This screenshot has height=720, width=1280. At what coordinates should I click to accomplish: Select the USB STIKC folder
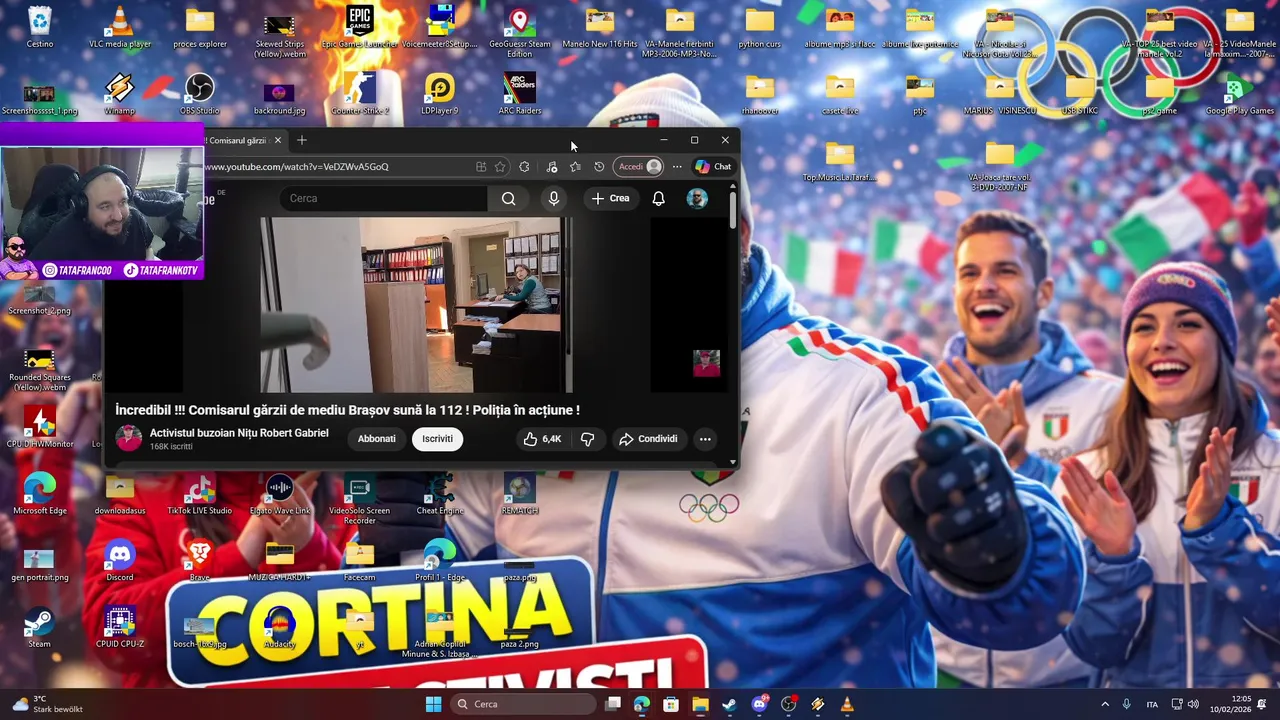(1080, 95)
